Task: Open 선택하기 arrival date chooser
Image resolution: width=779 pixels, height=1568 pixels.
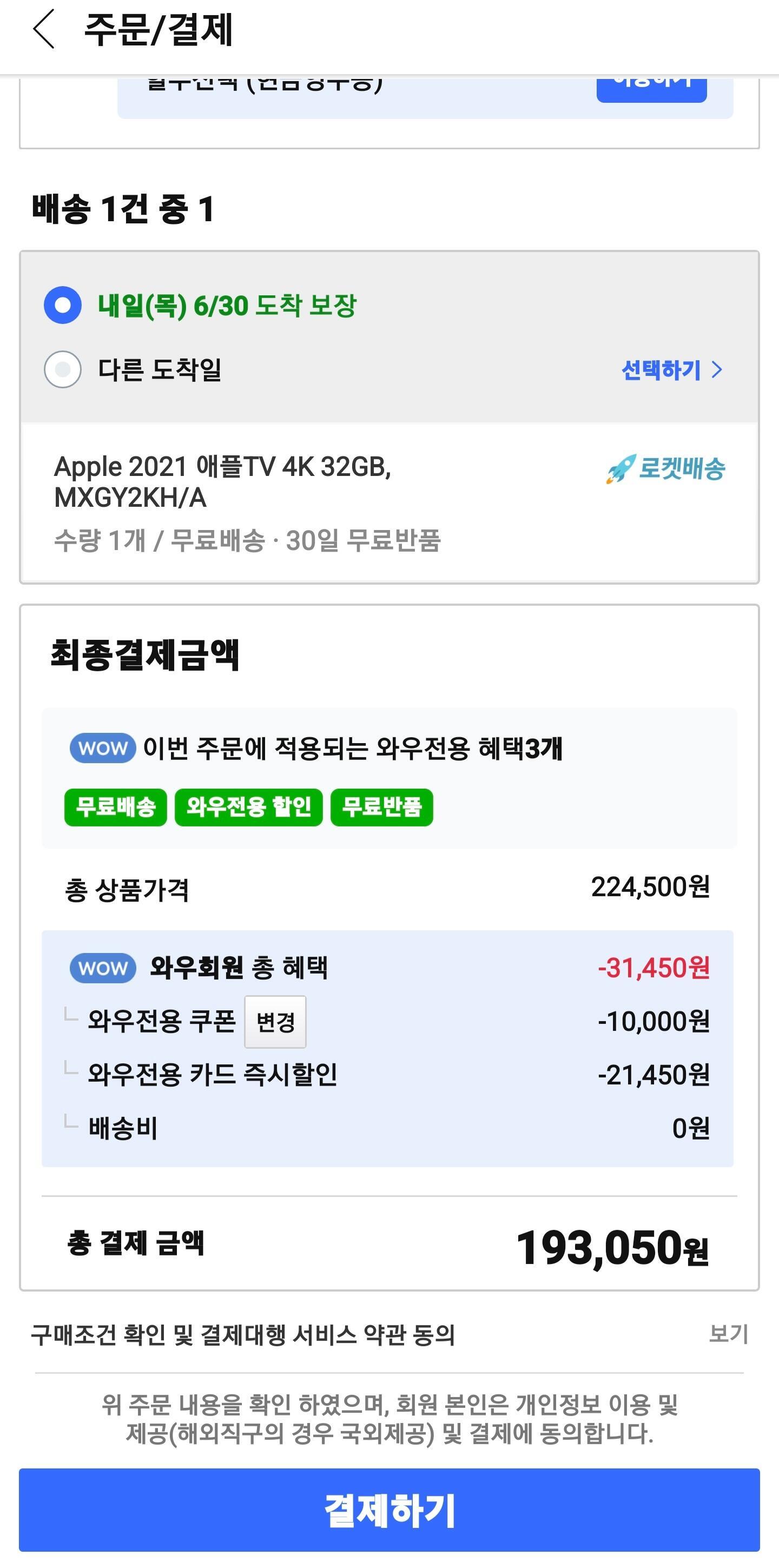Action: point(671,370)
